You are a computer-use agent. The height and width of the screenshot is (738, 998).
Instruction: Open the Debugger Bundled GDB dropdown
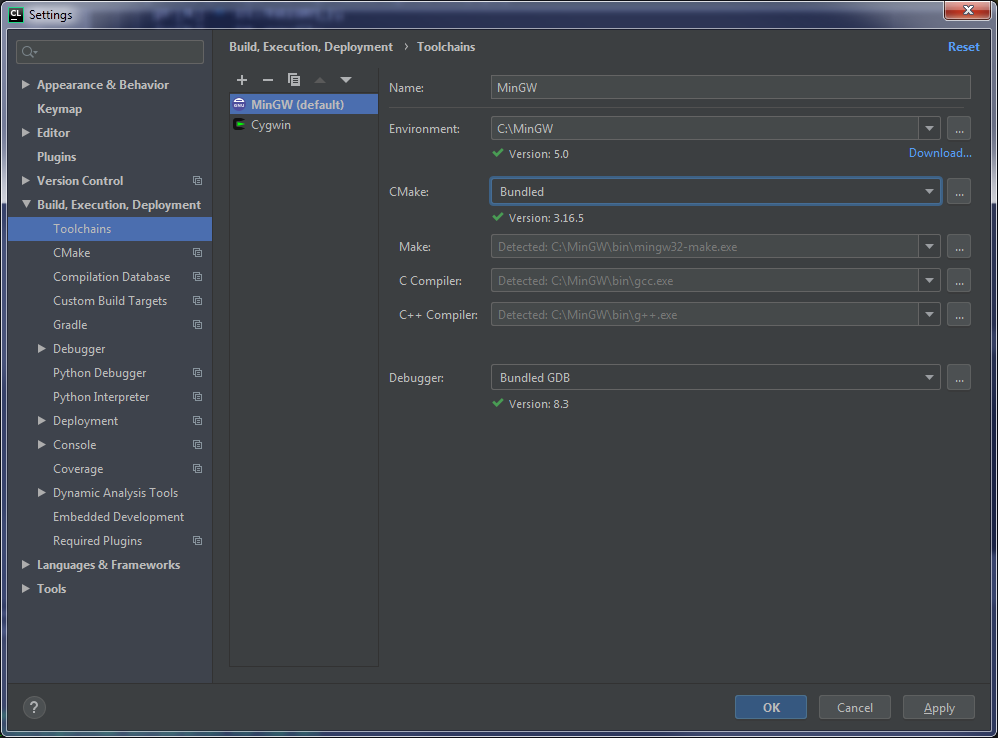929,377
